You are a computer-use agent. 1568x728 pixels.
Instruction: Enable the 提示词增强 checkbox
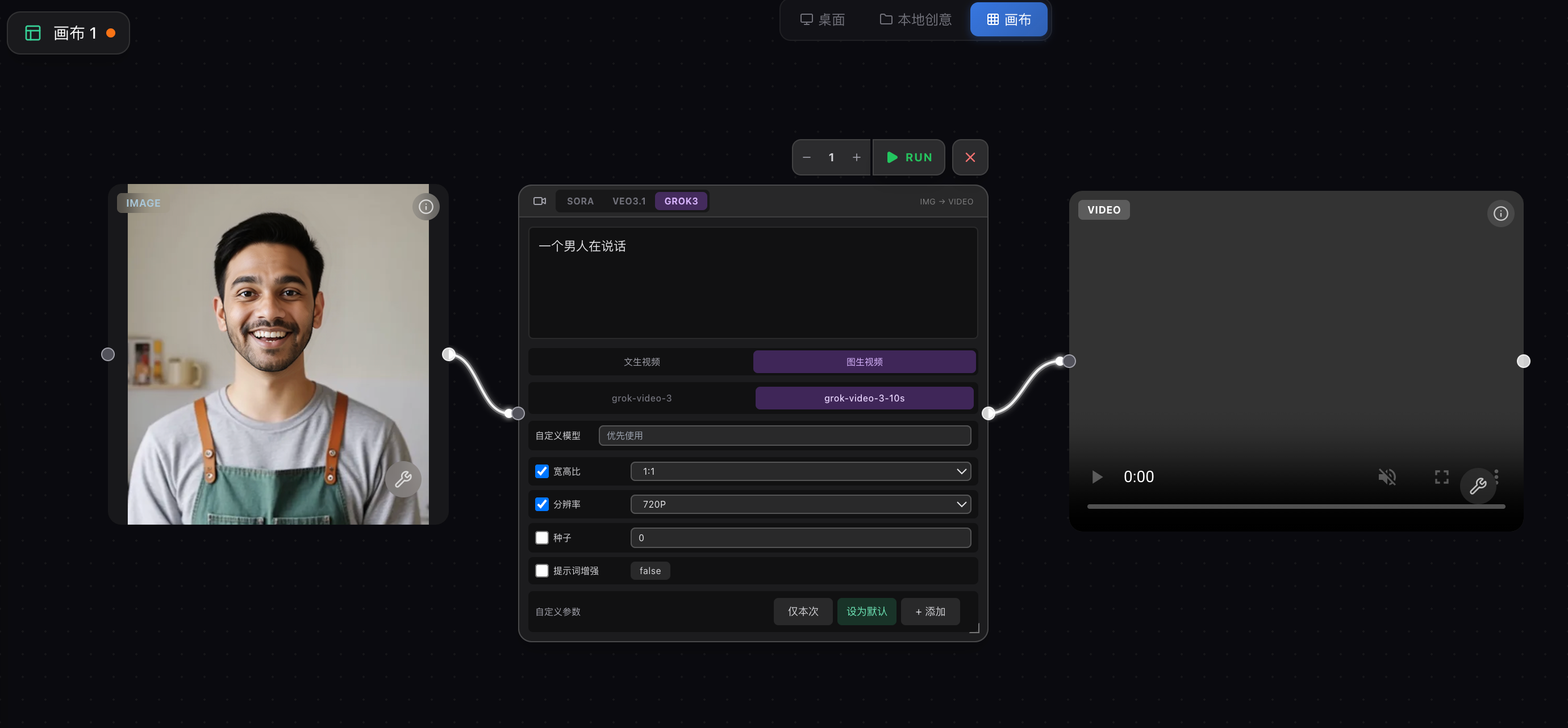coord(542,571)
